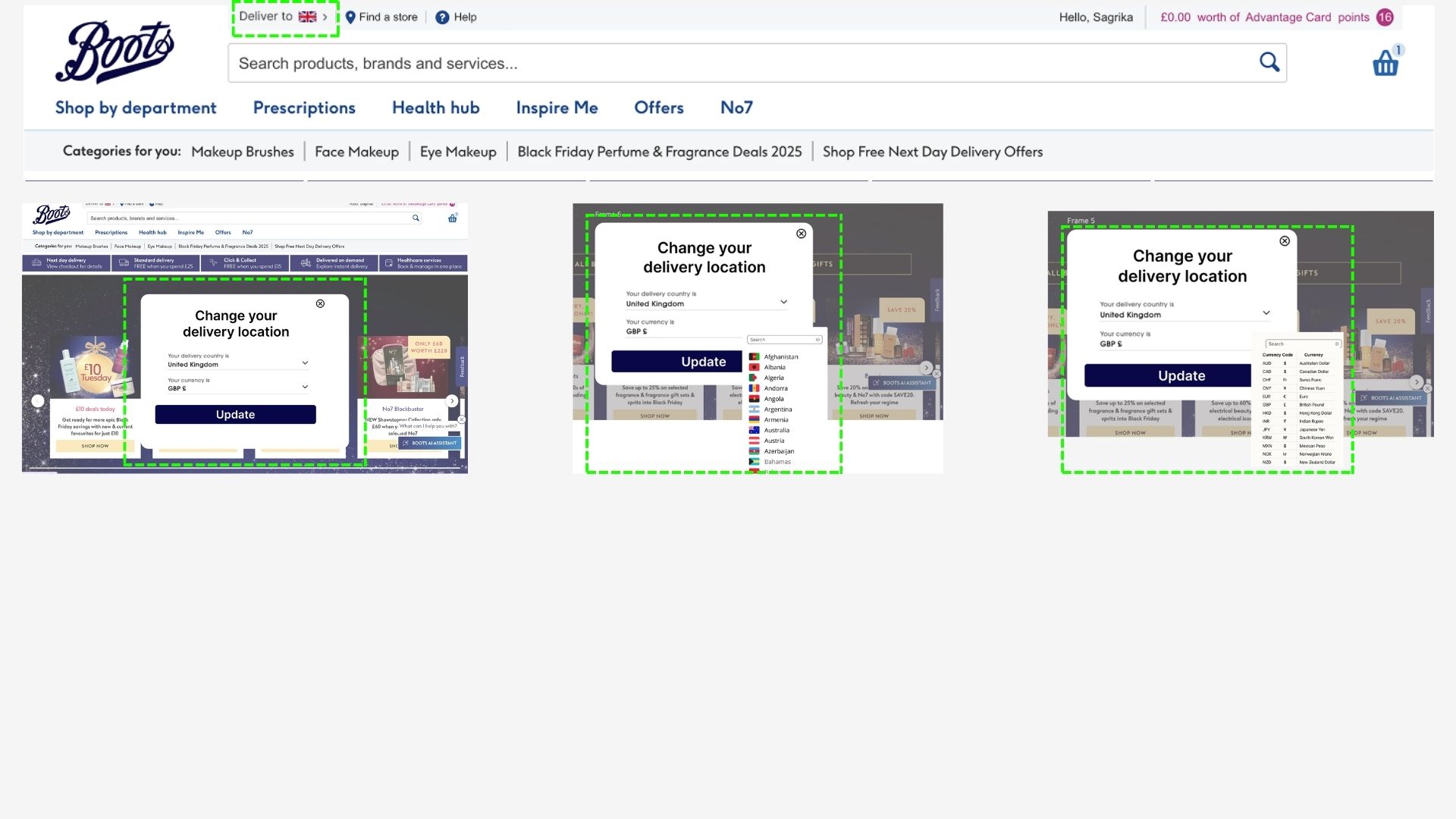Open the Prescriptions menu
Screen dimensions: 1456x819
304,108
